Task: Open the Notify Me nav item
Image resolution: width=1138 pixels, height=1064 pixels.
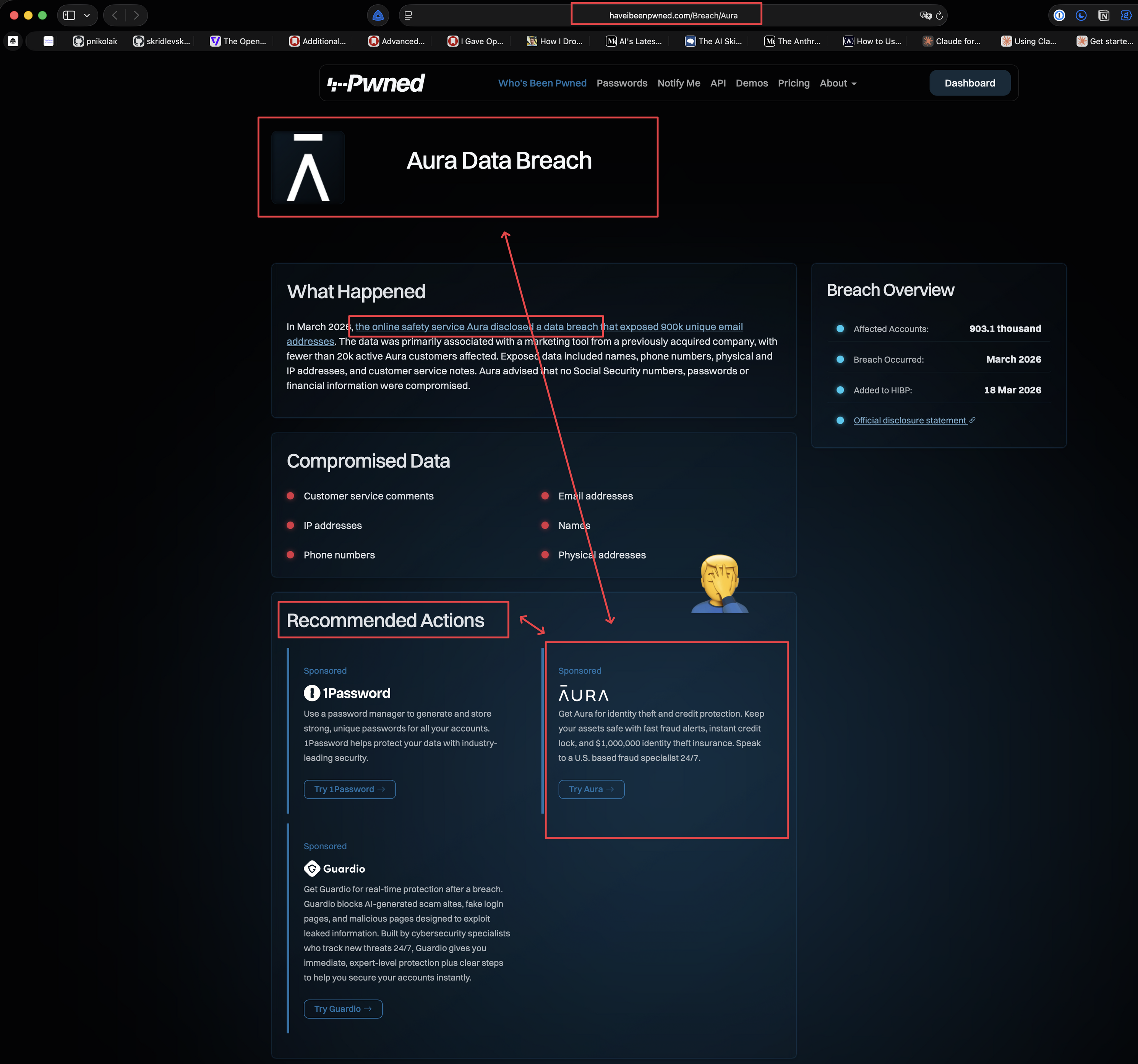Action: [x=679, y=83]
